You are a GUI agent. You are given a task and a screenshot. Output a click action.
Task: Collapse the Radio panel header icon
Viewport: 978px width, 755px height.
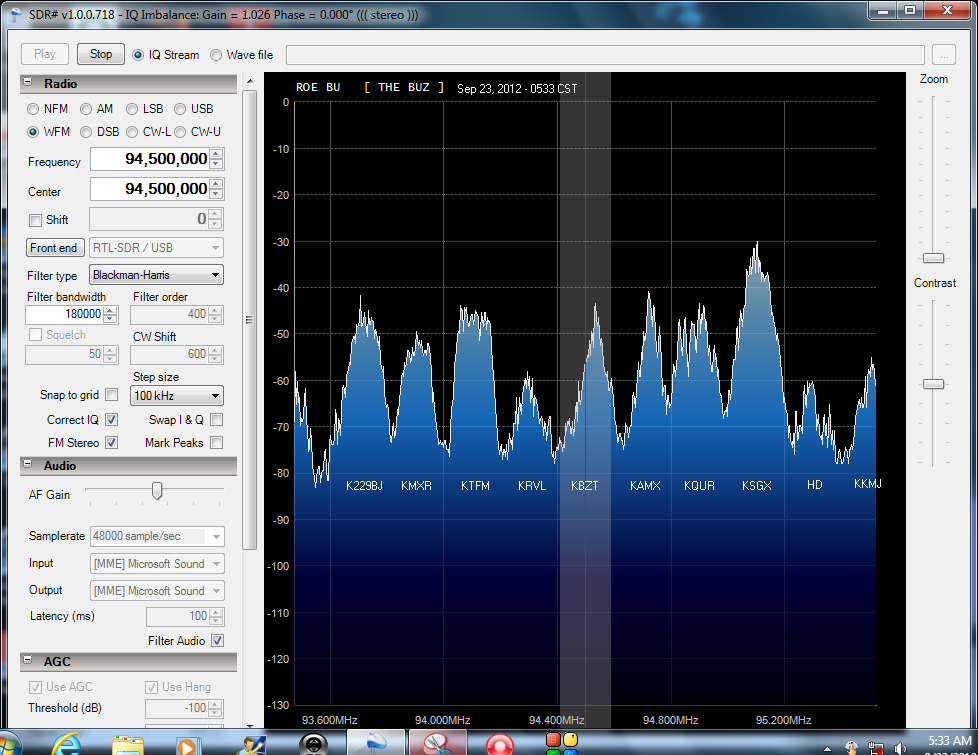point(27,82)
